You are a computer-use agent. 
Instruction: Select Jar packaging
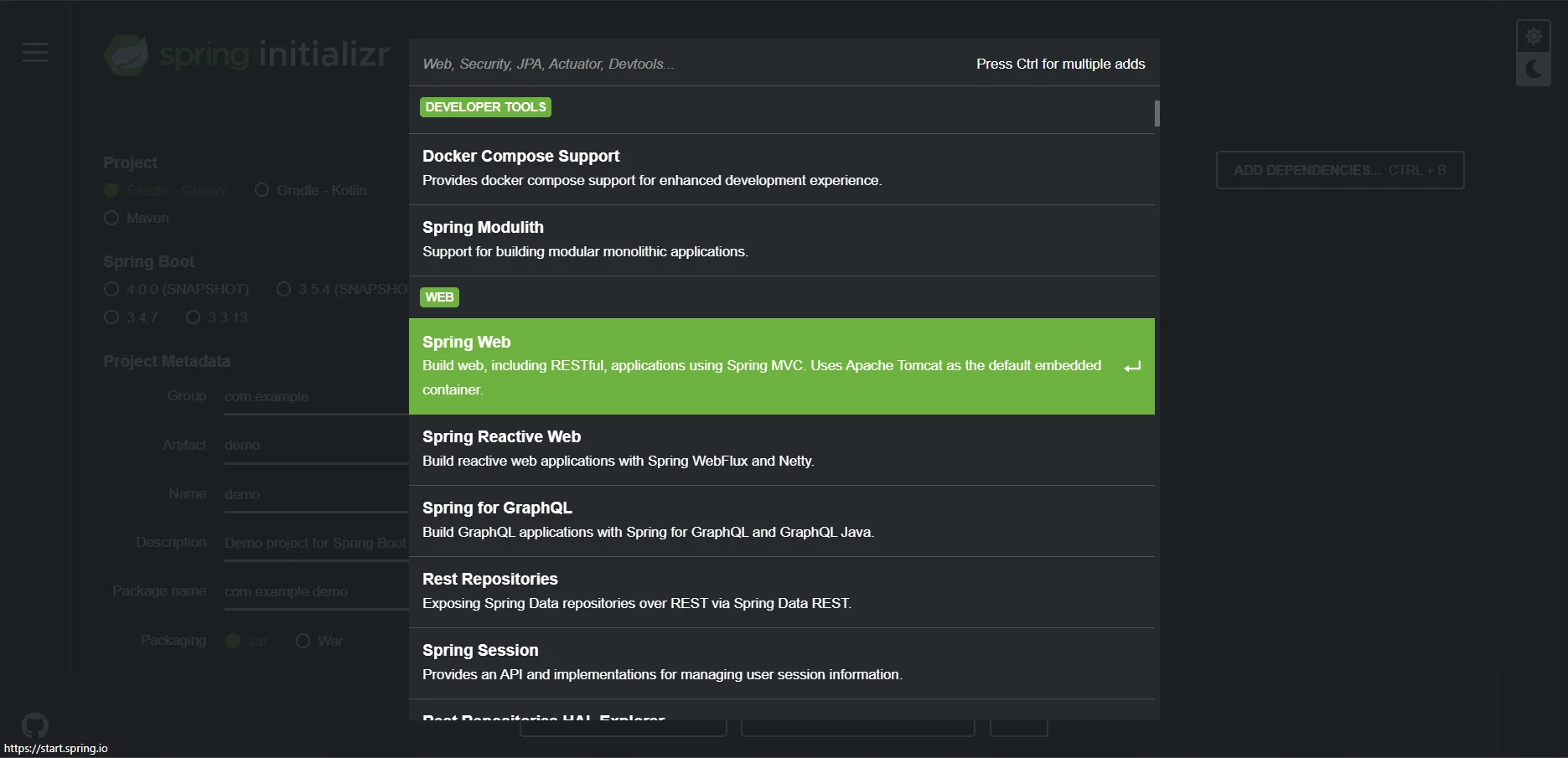(x=246, y=641)
